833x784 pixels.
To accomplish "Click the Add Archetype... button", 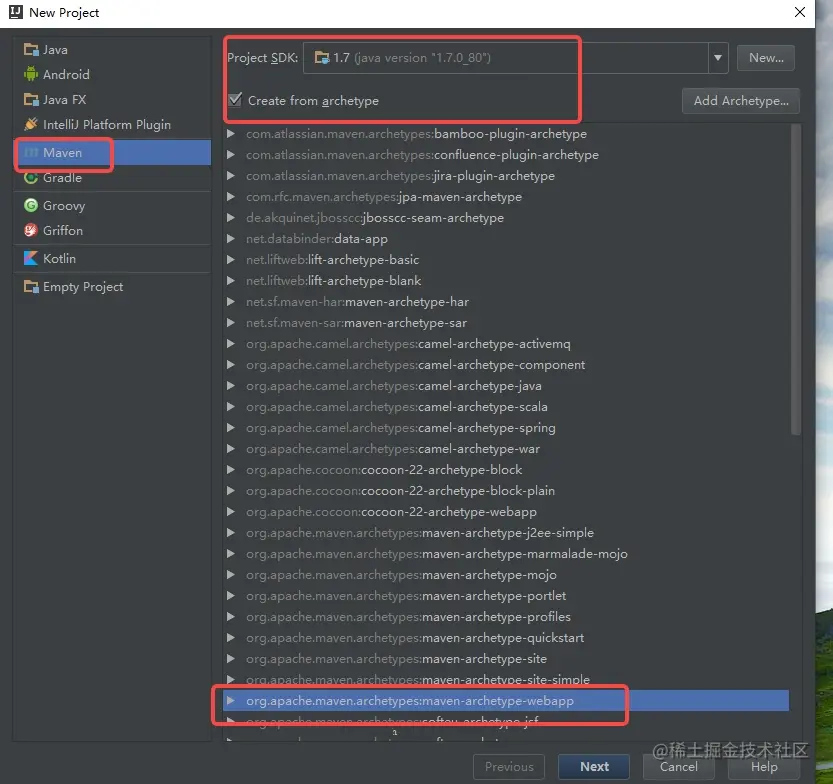I will click(741, 100).
